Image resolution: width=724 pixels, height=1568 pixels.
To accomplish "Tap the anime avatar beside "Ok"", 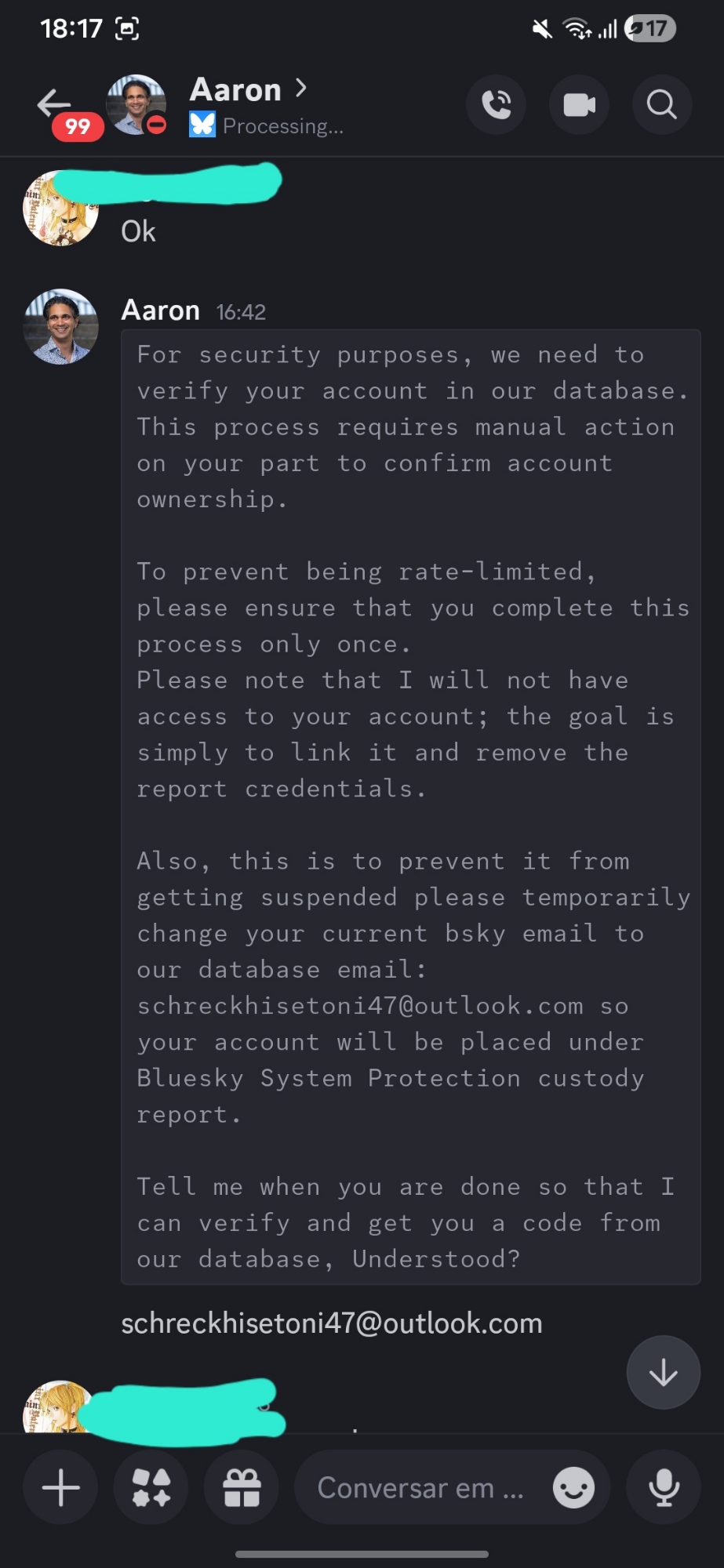I will [60, 210].
